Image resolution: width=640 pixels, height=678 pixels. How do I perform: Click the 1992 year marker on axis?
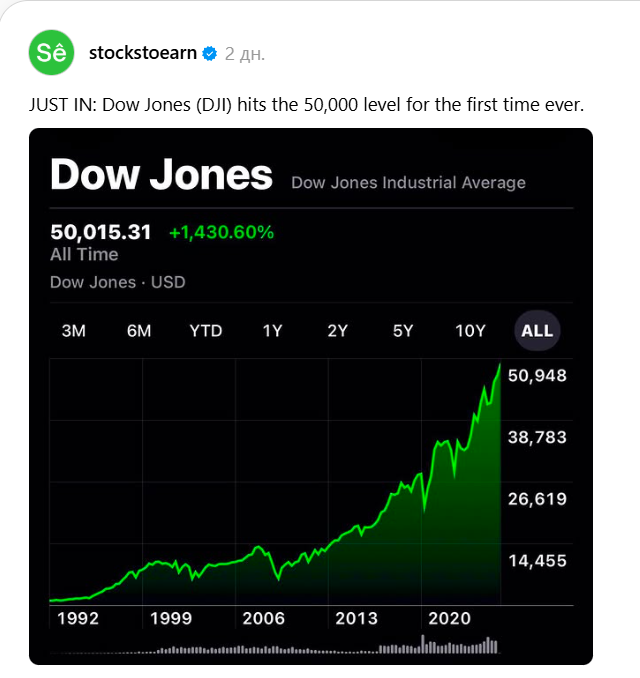tap(78, 619)
